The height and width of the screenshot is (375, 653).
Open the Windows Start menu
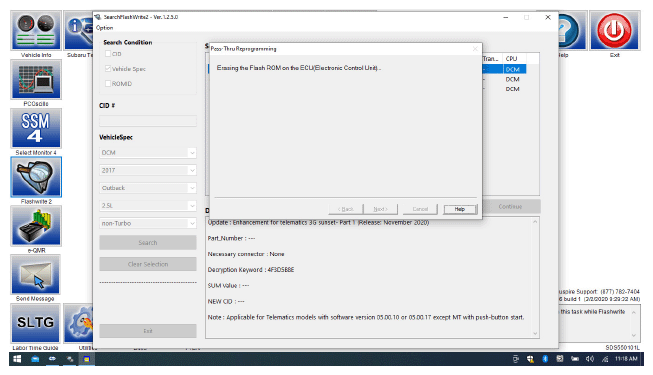(x=17, y=359)
